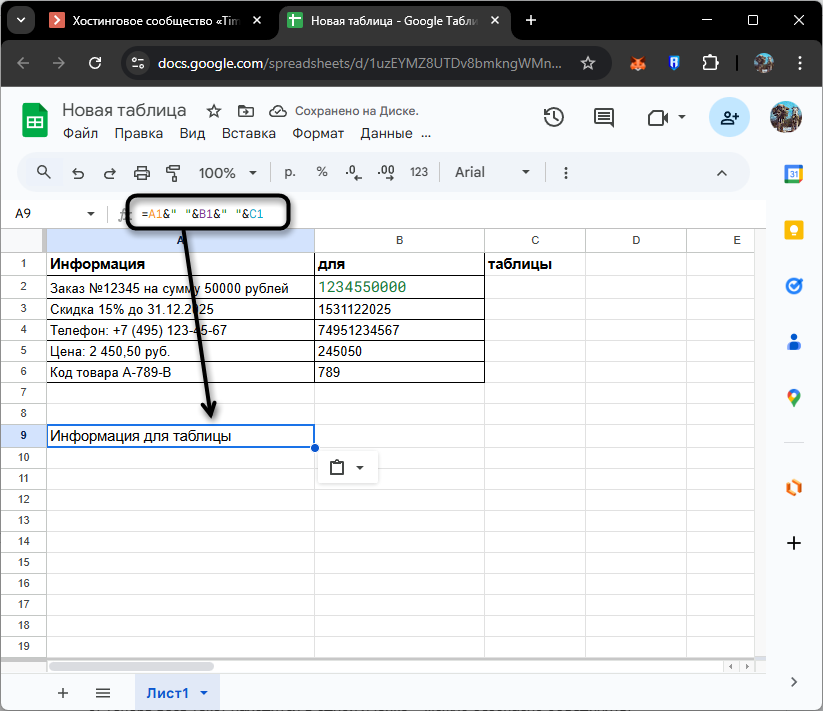823x711 pixels.
Task: Close the Хостинговое сообщество tab
Action: pos(257,20)
